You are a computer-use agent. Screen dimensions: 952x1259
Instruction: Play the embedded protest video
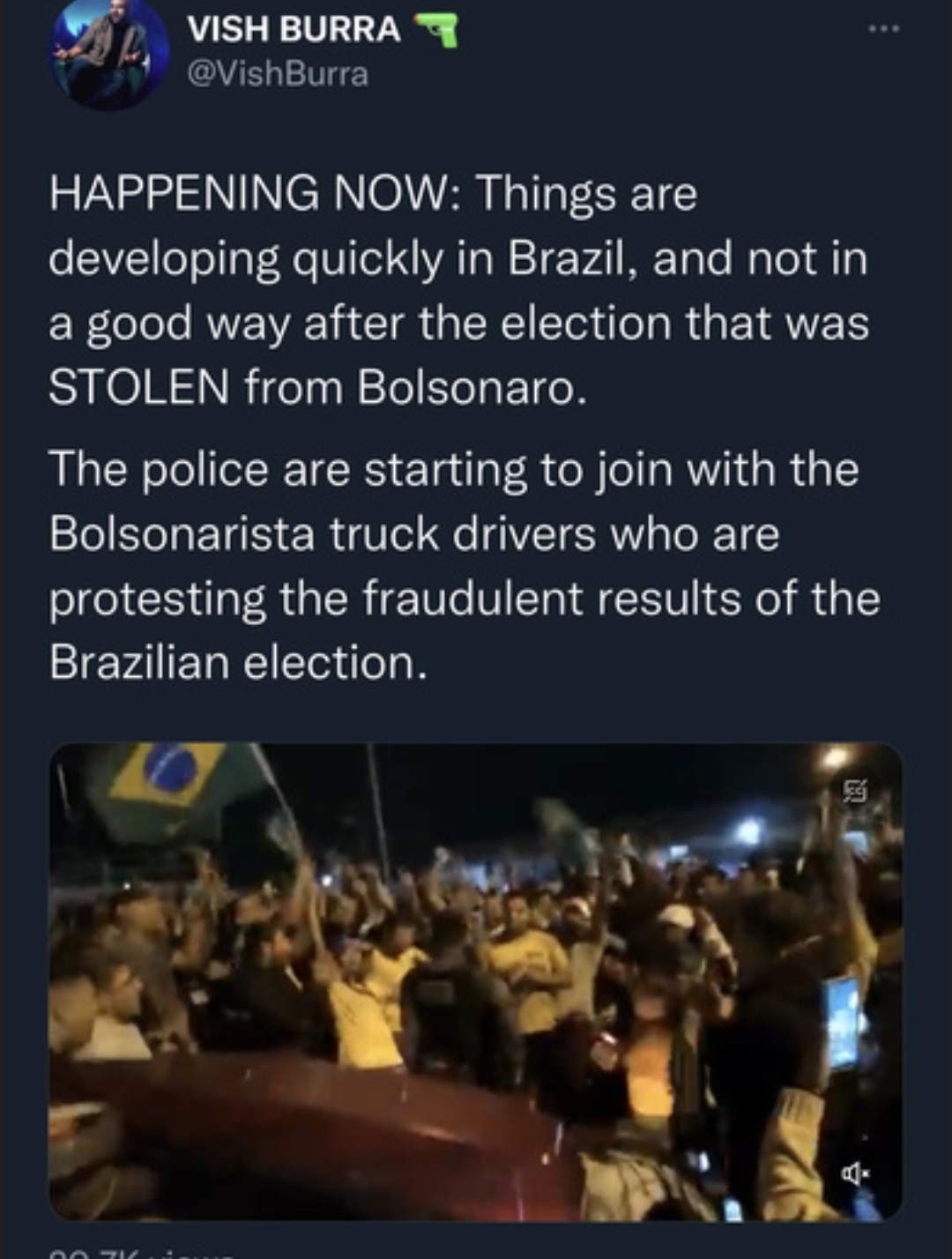[476, 982]
